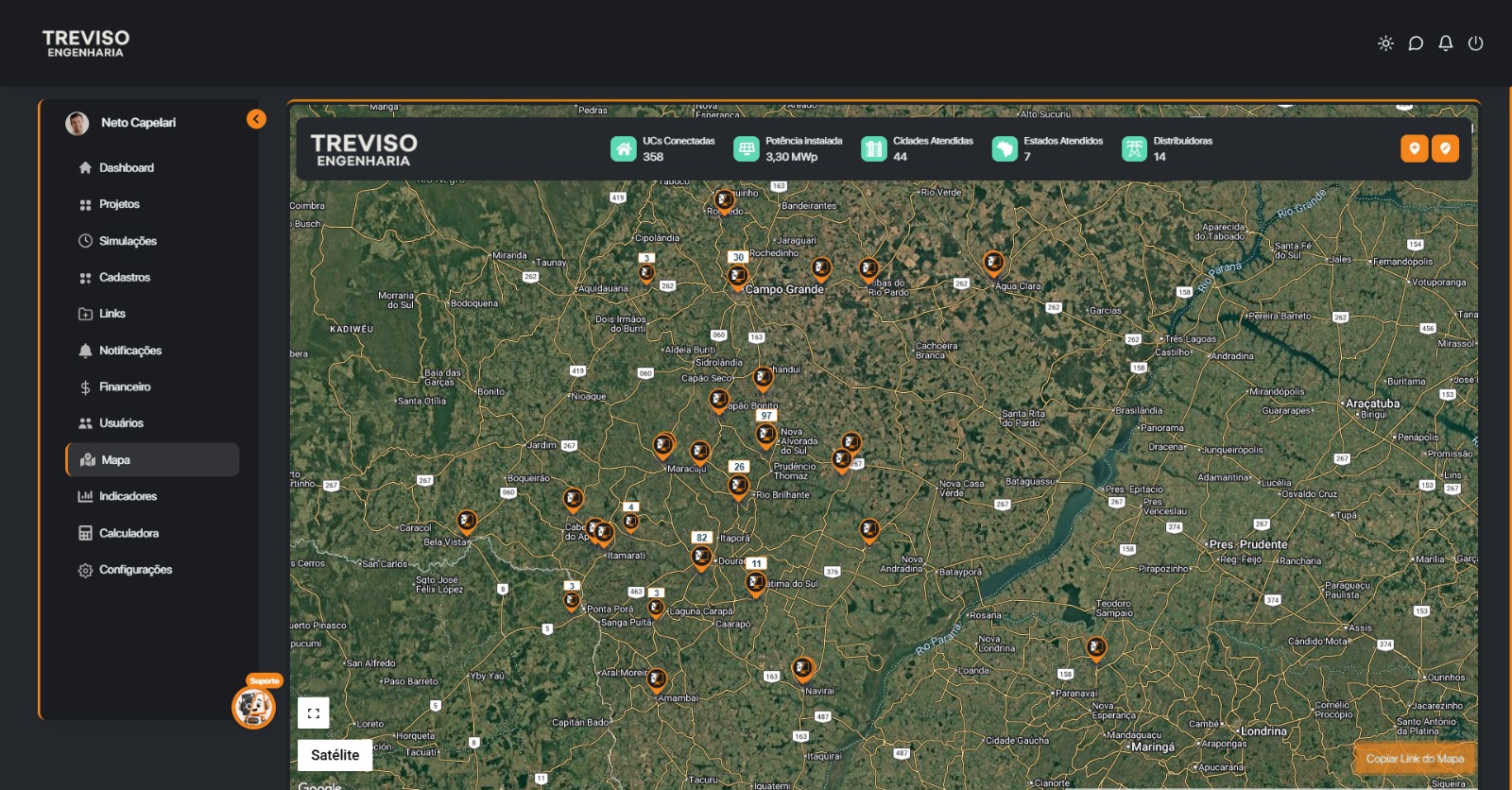The height and width of the screenshot is (790, 1512).
Task: Select Mapa menu item
Action: click(x=152, y=460)
